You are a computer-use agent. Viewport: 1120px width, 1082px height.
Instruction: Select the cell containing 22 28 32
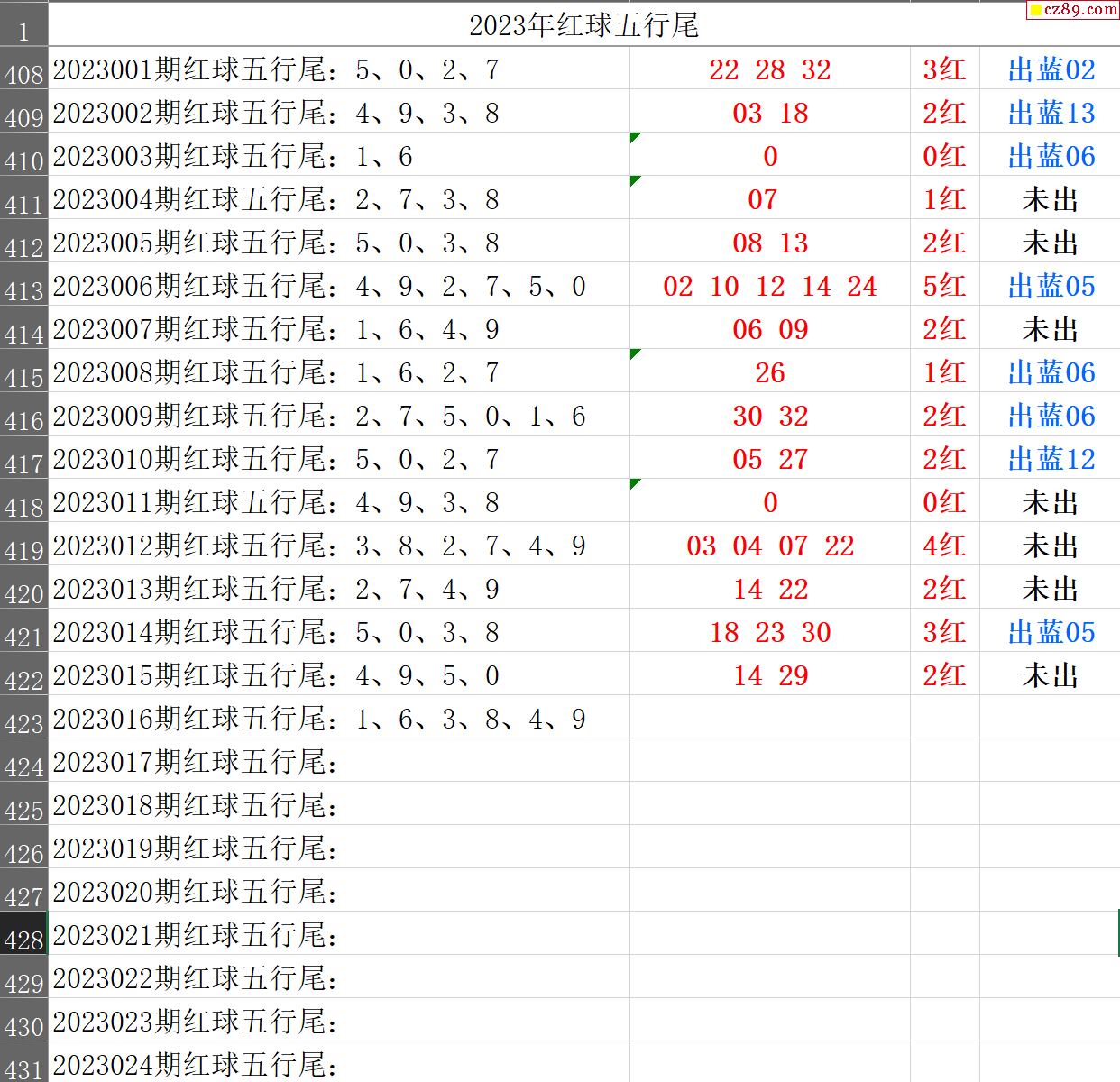(769, 69)
